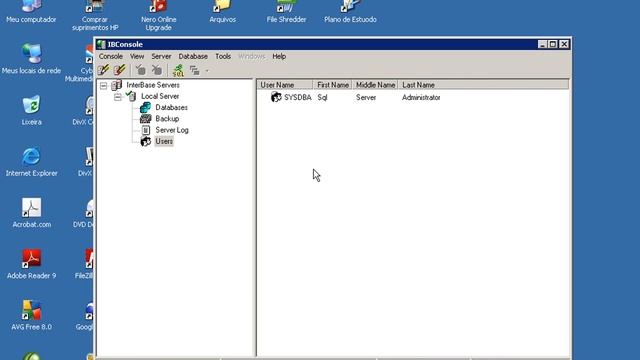Sort by User Name column header
Viewport: 640px width, 360px height.
click(285, 85)
